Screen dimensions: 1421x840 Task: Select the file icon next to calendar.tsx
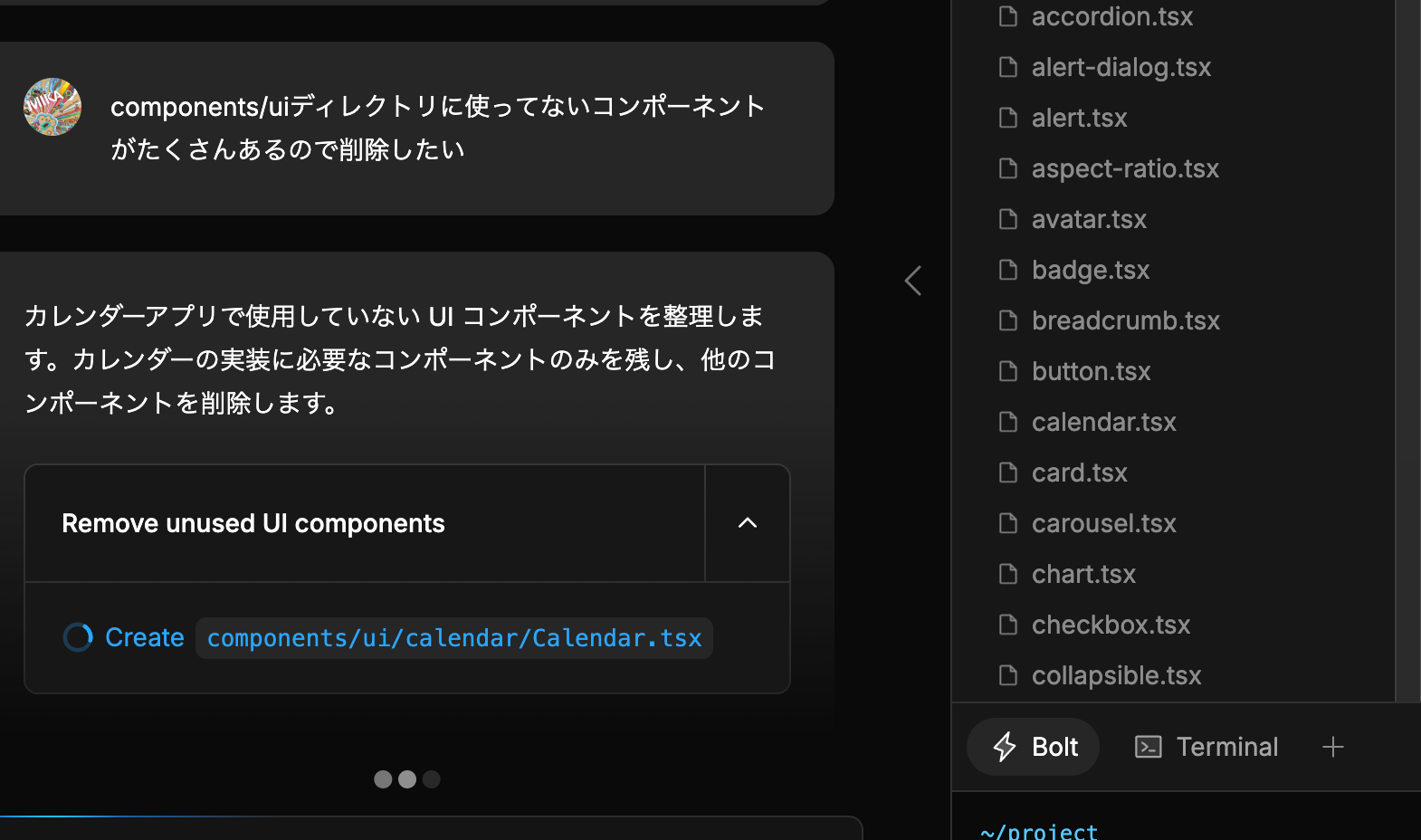point(1008,422)
